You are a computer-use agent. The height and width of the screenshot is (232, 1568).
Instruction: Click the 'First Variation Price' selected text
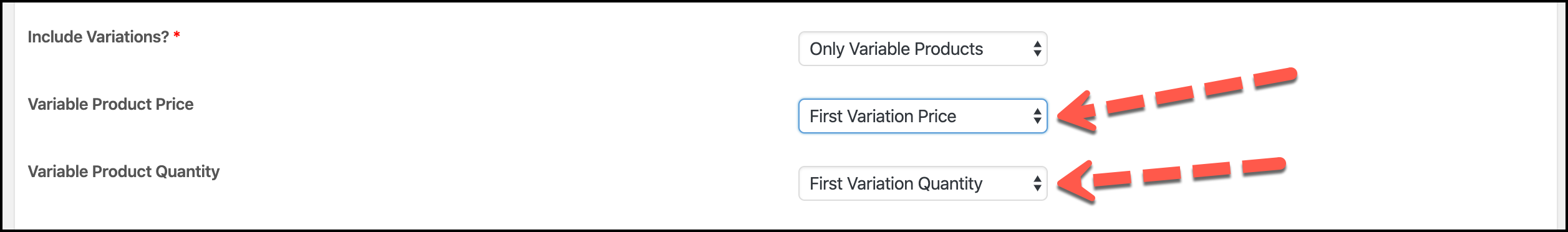(x=883, y=116)
